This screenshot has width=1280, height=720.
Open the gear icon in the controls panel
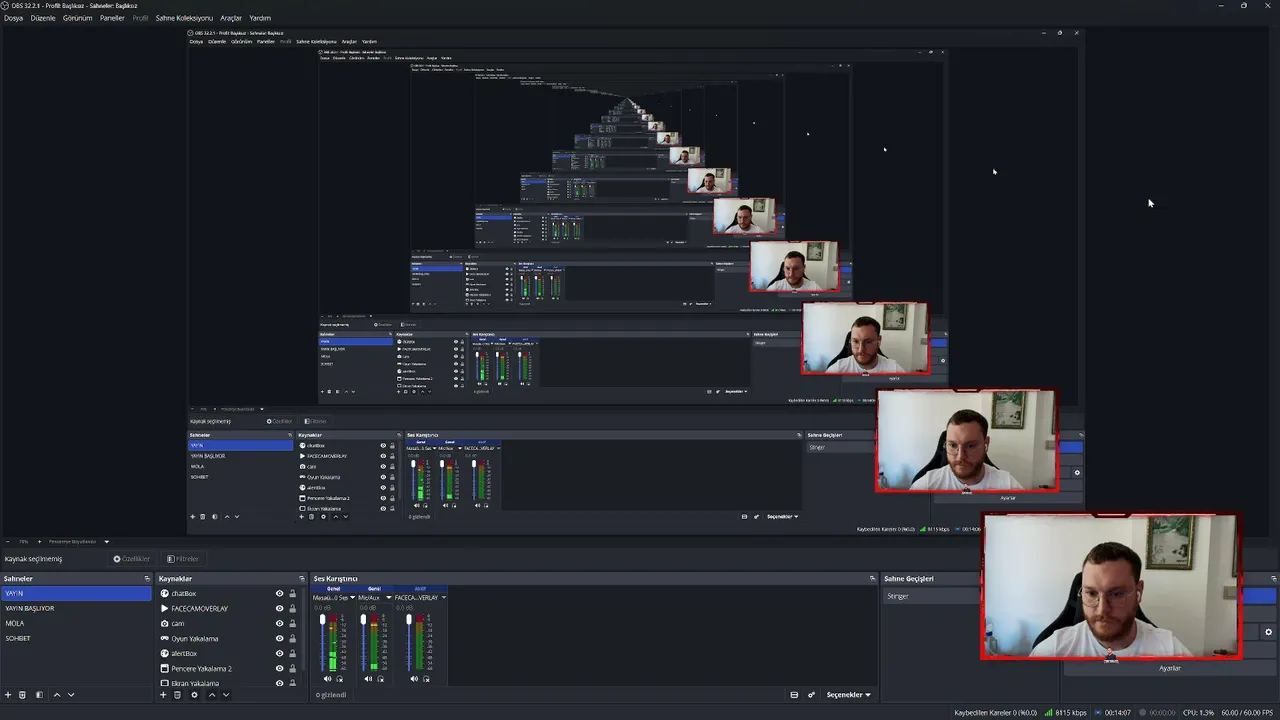[x=1269, y=632]
